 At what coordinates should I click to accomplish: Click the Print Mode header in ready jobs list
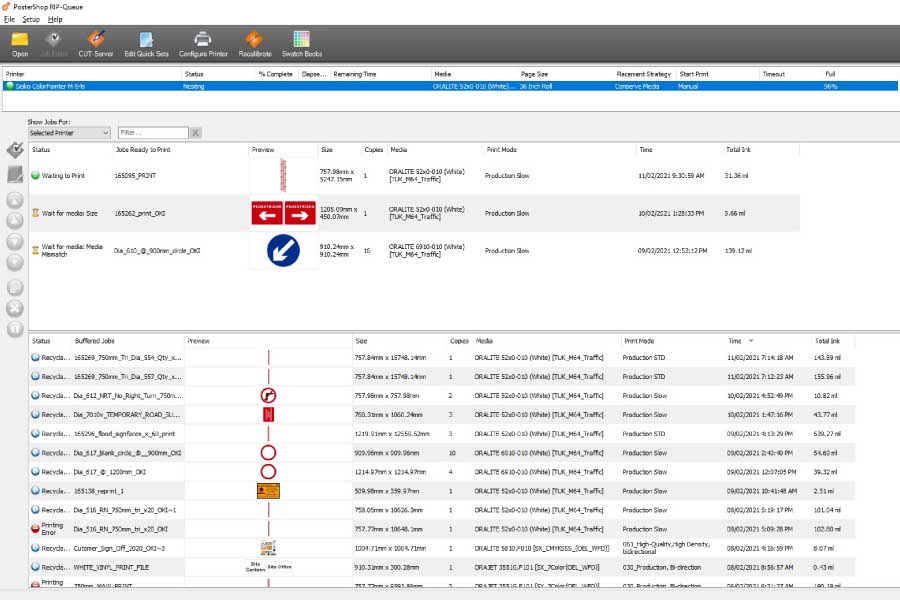[502, 150]
